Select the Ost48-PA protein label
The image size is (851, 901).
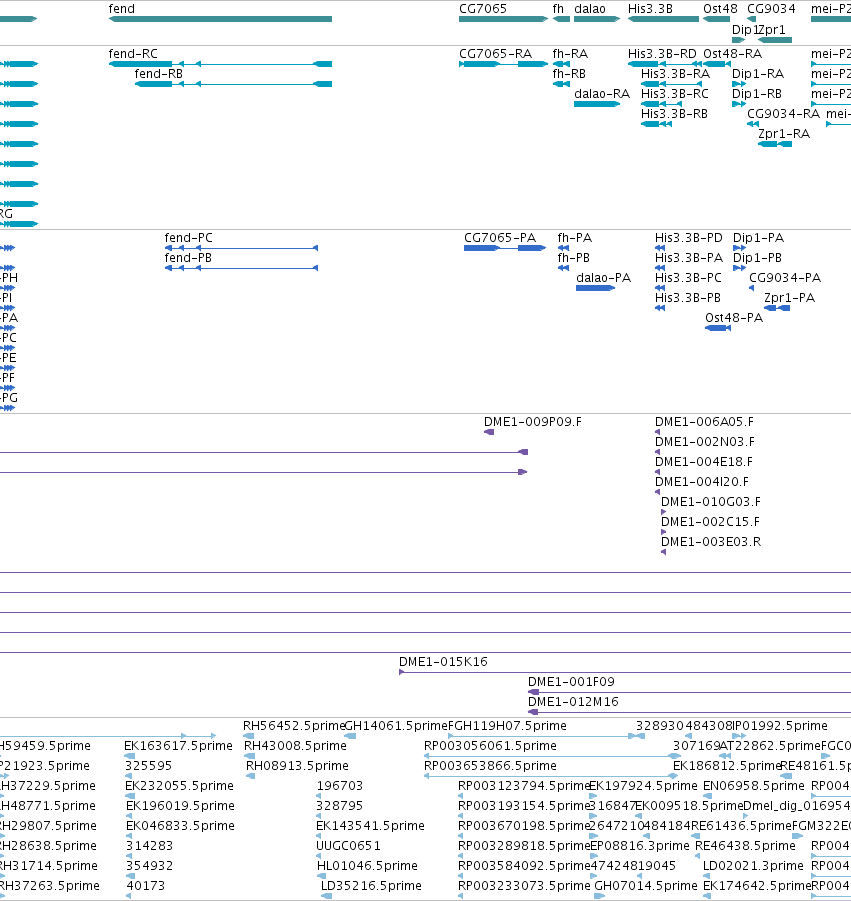coord(734,318)
